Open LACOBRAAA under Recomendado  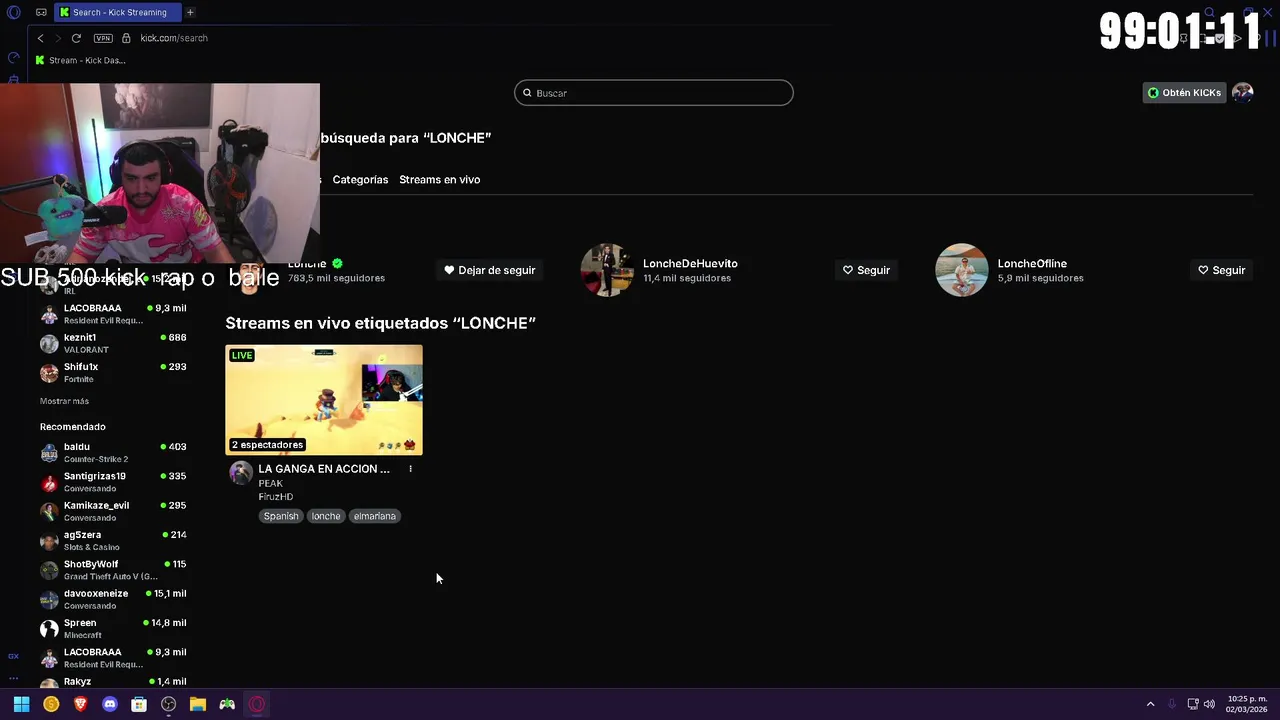click(113, 658)
